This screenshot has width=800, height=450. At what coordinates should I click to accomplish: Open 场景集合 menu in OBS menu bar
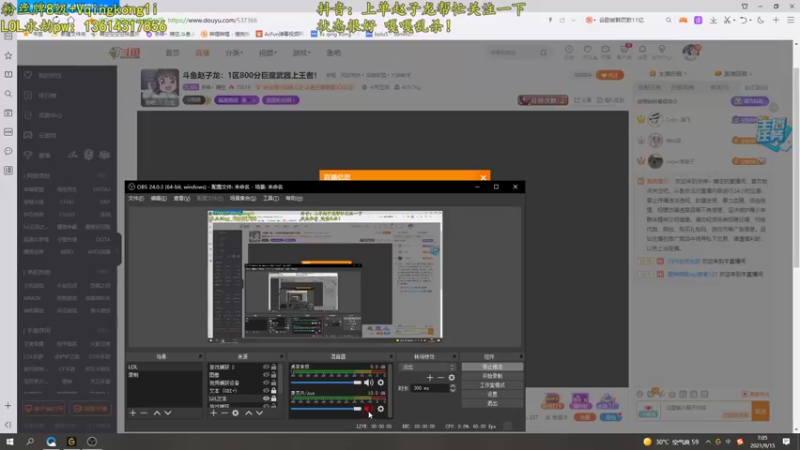[x=243, y=198]
